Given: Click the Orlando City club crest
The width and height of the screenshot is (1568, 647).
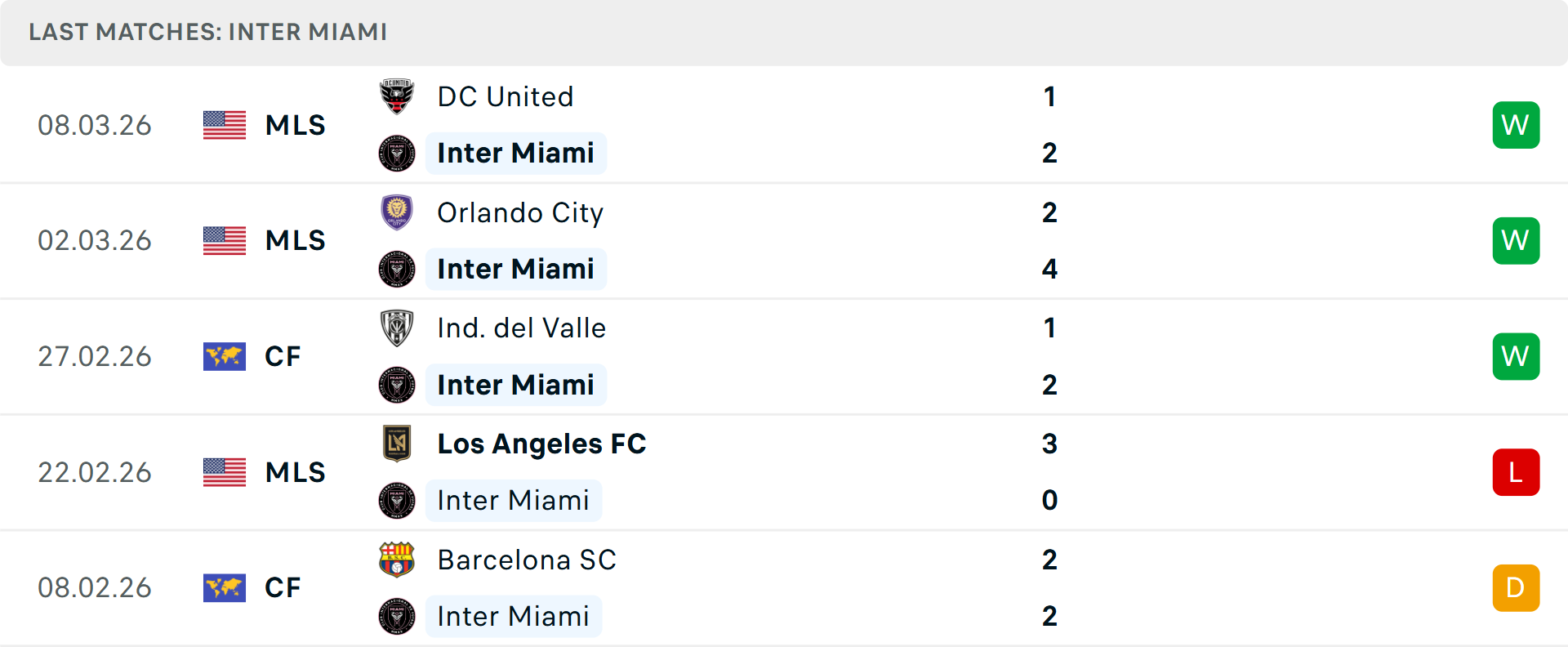Looking at the screenshot, I should coord(397,212).
